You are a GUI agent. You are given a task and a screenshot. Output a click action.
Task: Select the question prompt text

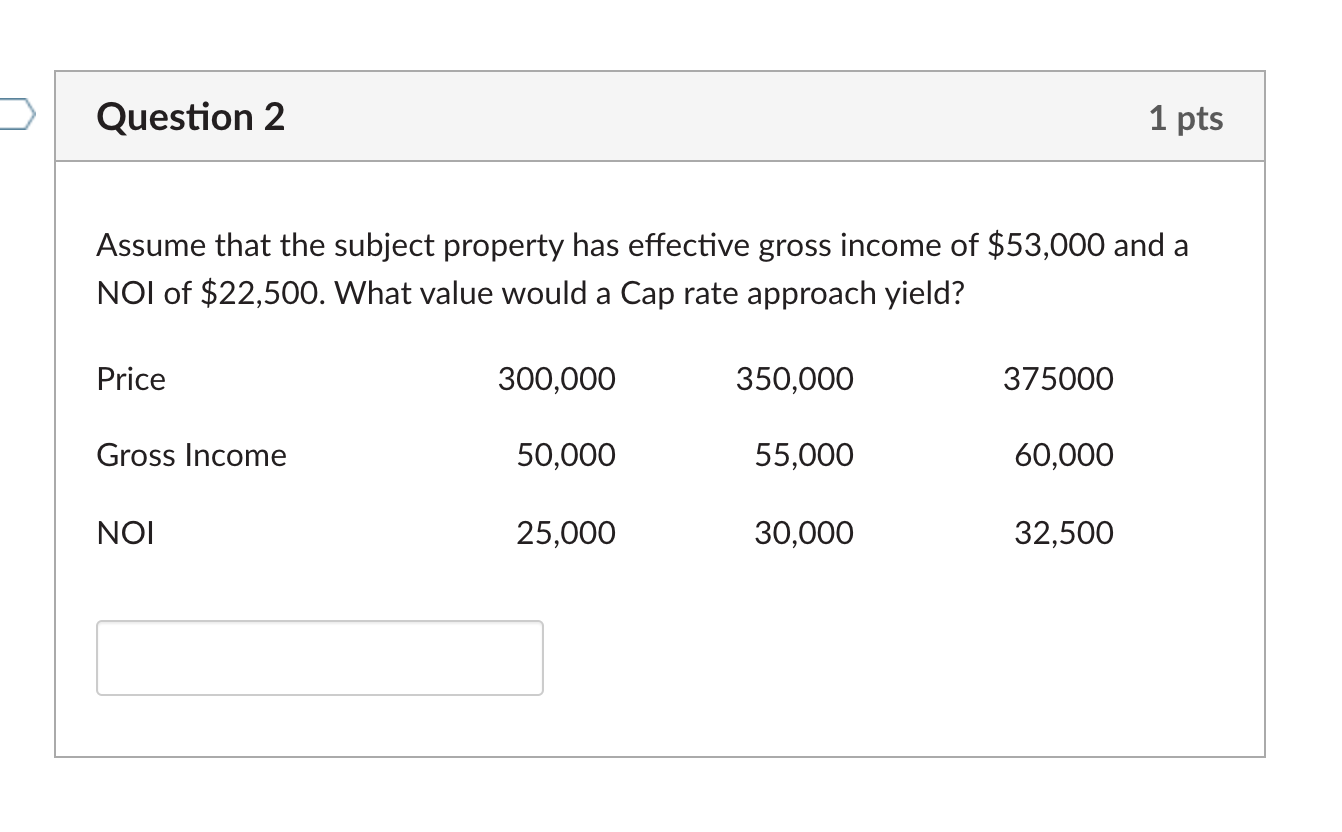[x=640, y=268]
